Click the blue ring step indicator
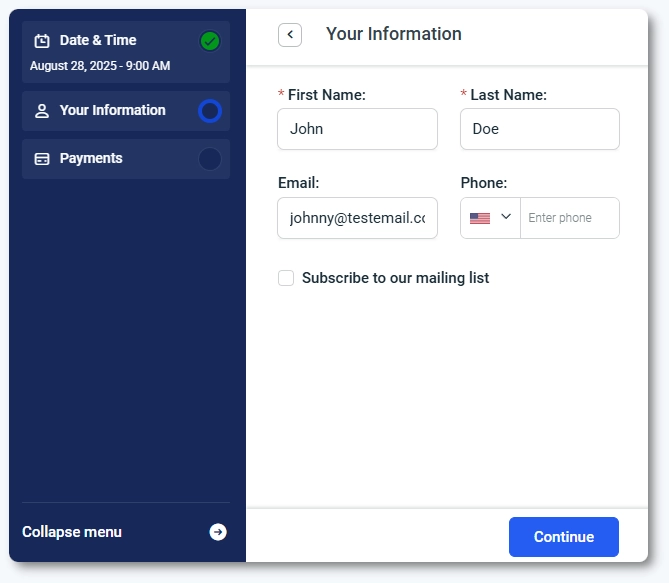The height and width of the screenshot is (583, 669). tap(210, 111)
